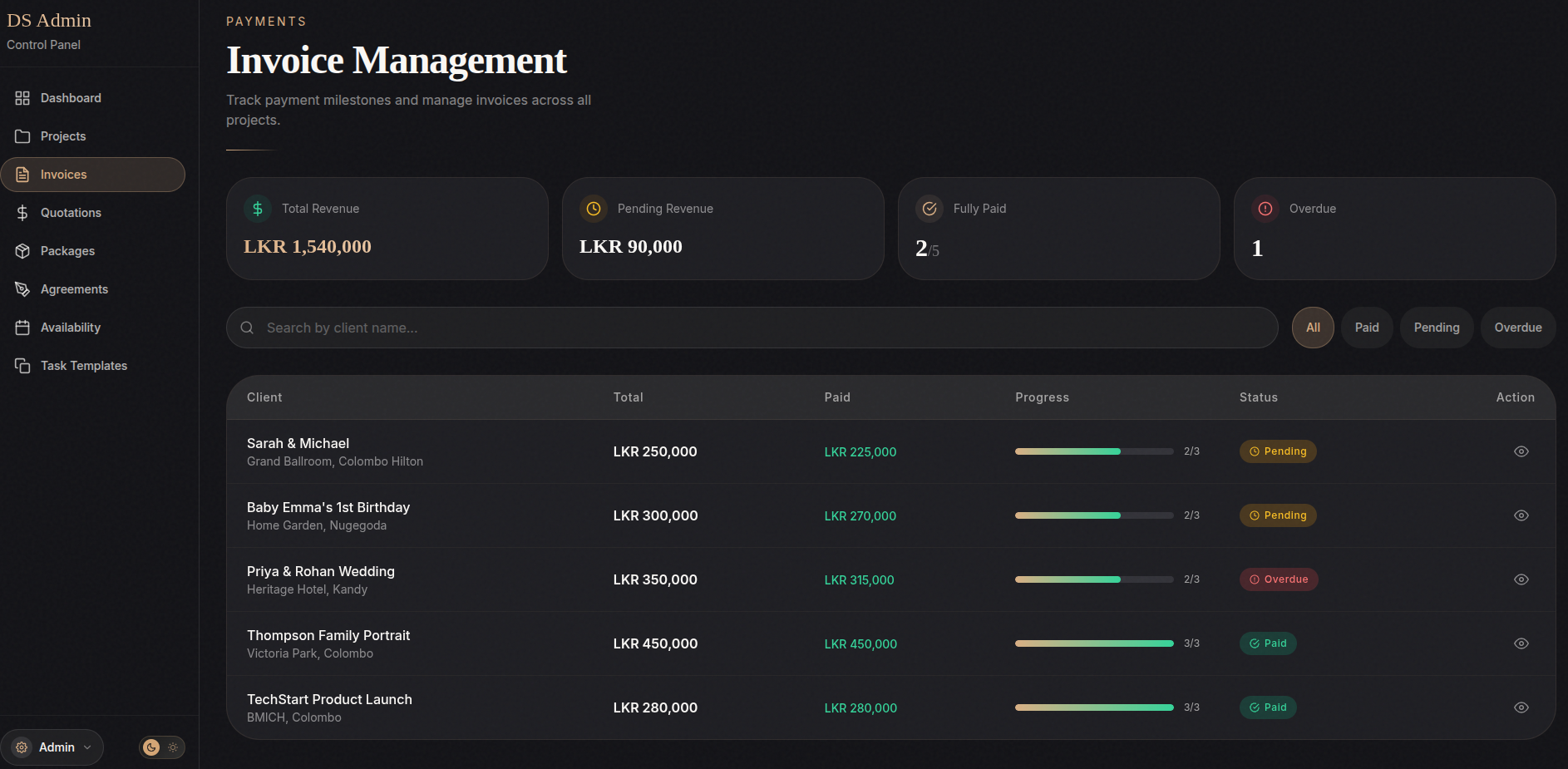Viewport: 1568px width, 769px height.
Task: Select the All invoices filter
Action: (x=1312, y=327)
